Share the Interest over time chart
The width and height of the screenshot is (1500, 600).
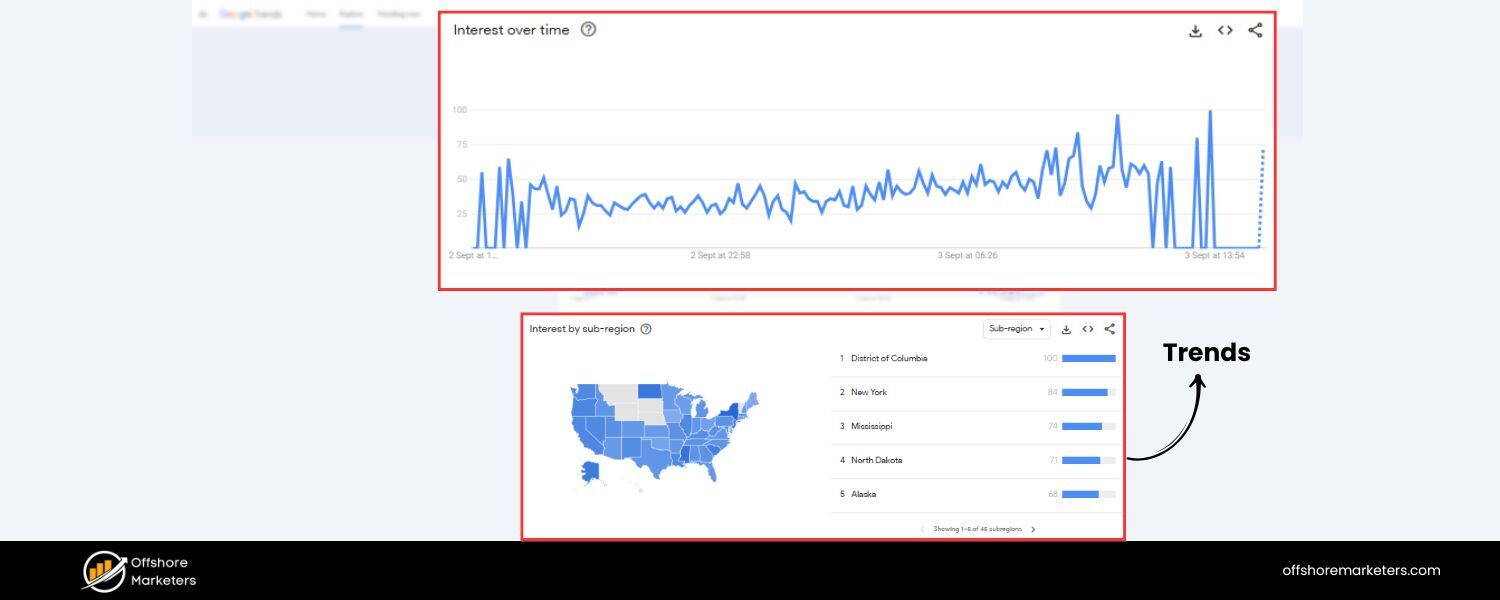pyautogui.click(x=1255, y=31)
